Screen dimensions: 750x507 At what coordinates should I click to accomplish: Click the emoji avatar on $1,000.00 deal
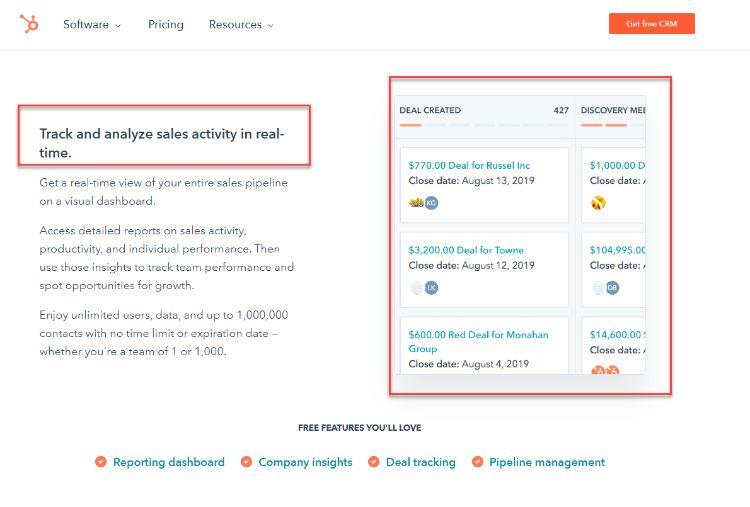coord(598,203)
